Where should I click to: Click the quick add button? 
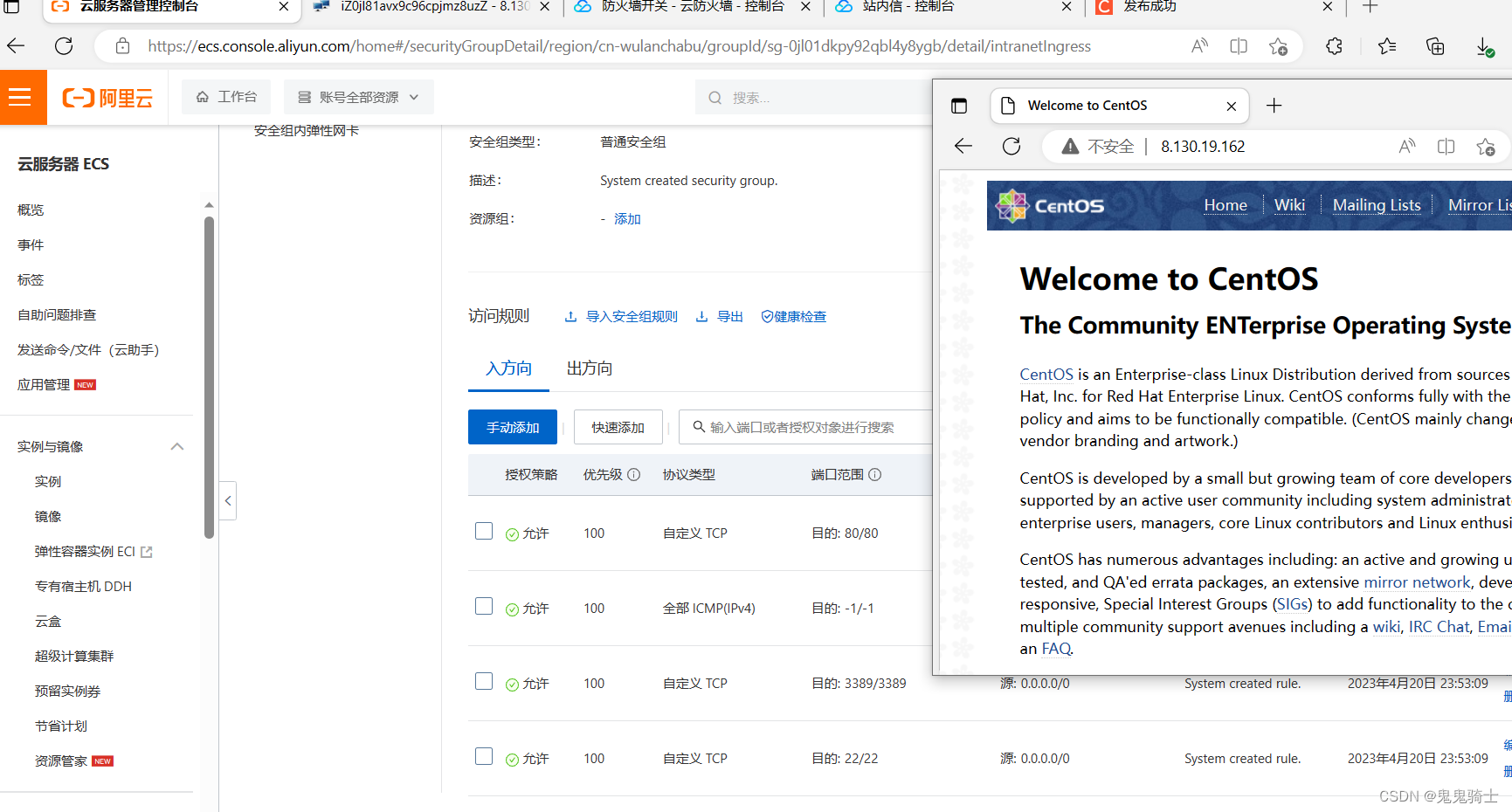618,427
